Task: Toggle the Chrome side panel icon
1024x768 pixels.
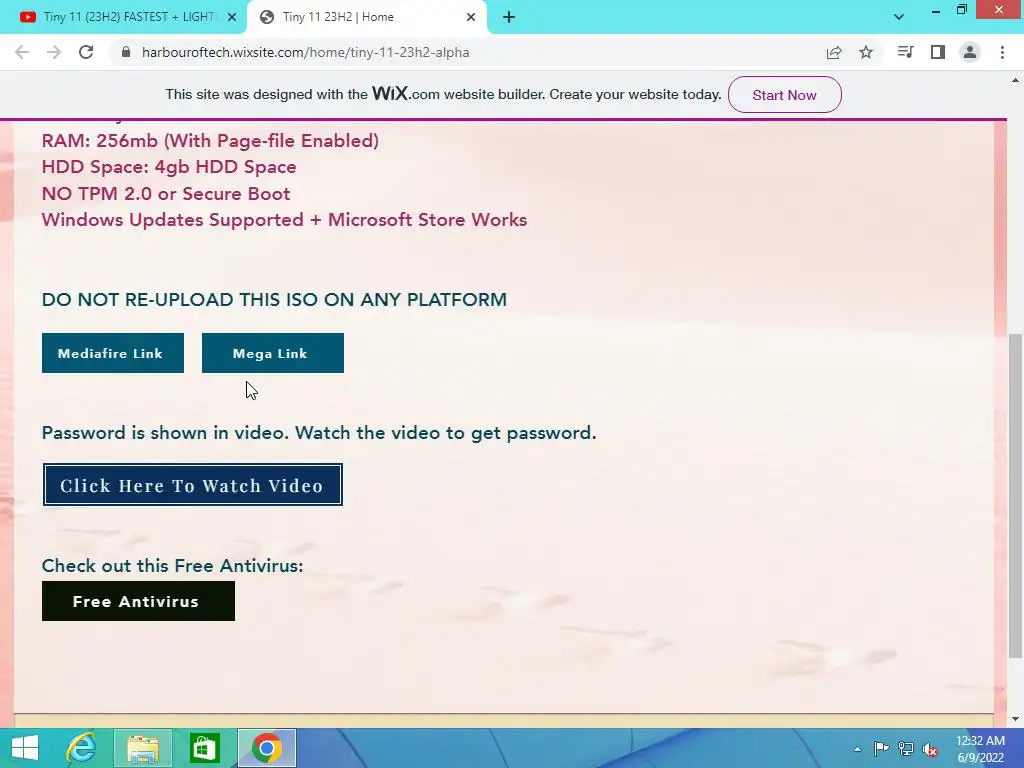Action: (x=938, y=52)
